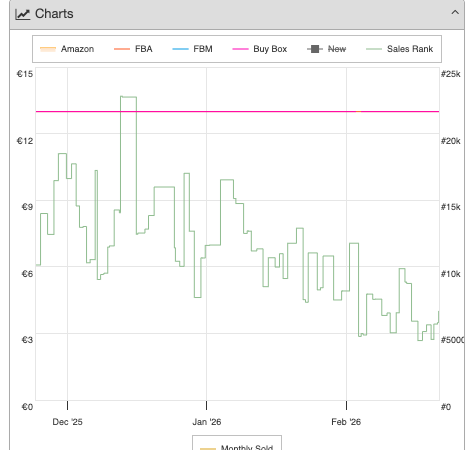Click the #20k rank axis label
Screen dimensions: 474x450
tap(451, 141)
